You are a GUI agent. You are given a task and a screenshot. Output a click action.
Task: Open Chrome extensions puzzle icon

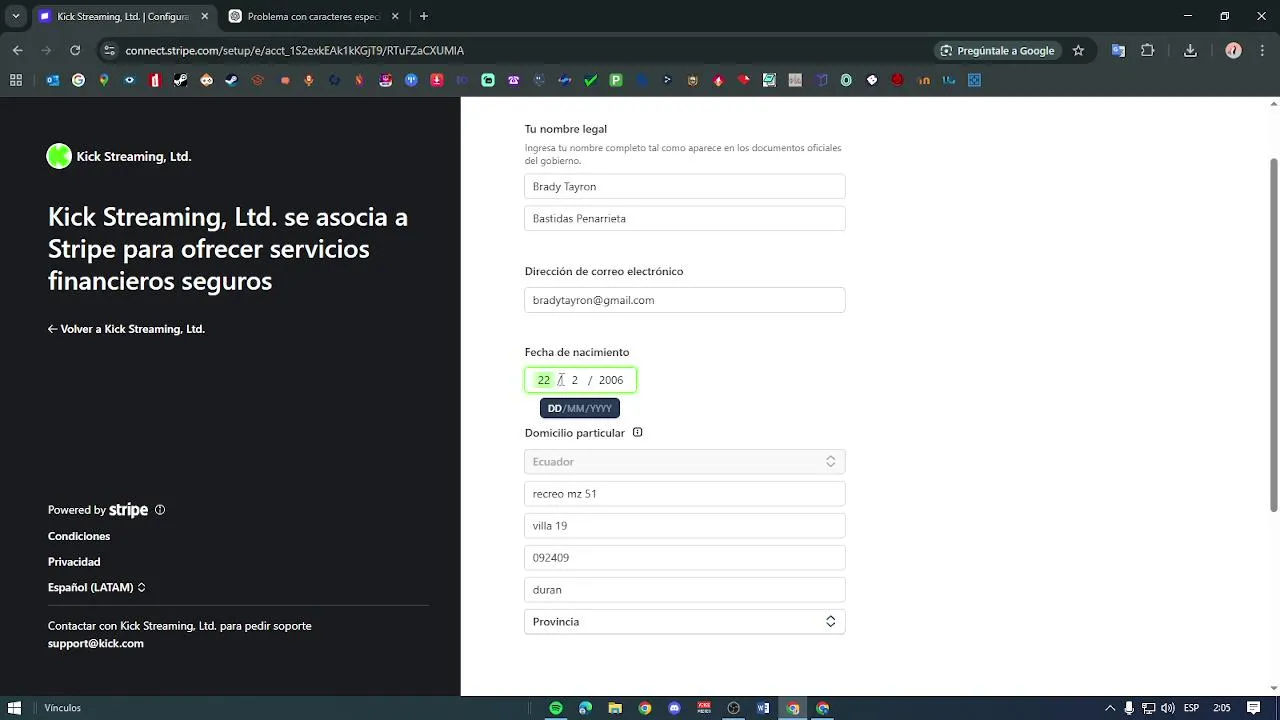(x=1147, y=50)
